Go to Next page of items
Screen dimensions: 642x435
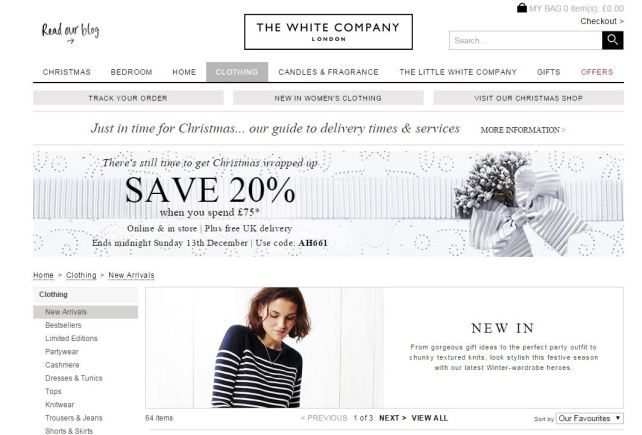(x=392, y=418)
